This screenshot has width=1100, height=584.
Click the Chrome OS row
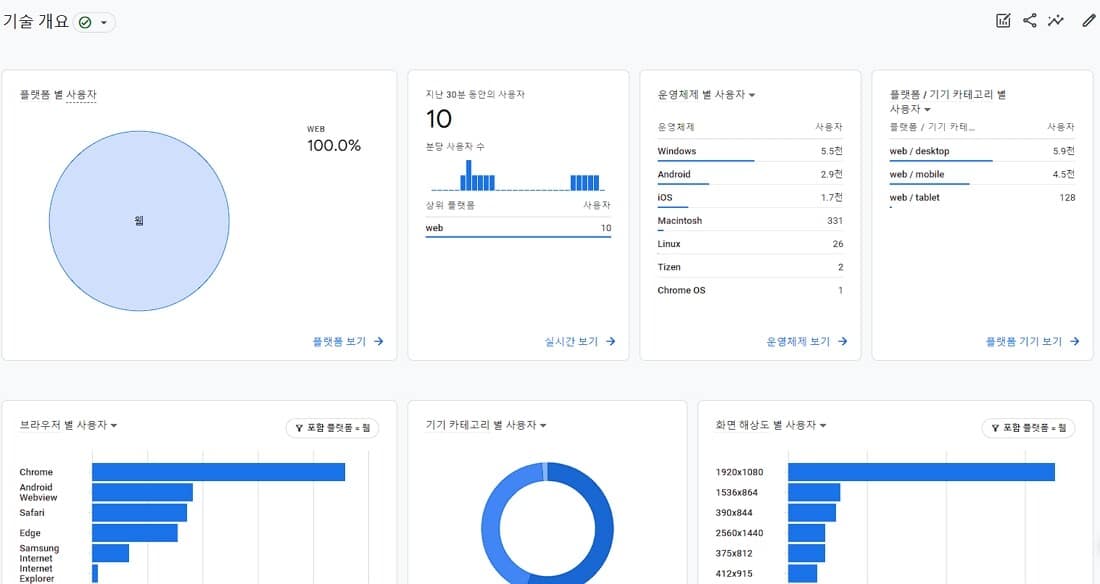(750, 290)
